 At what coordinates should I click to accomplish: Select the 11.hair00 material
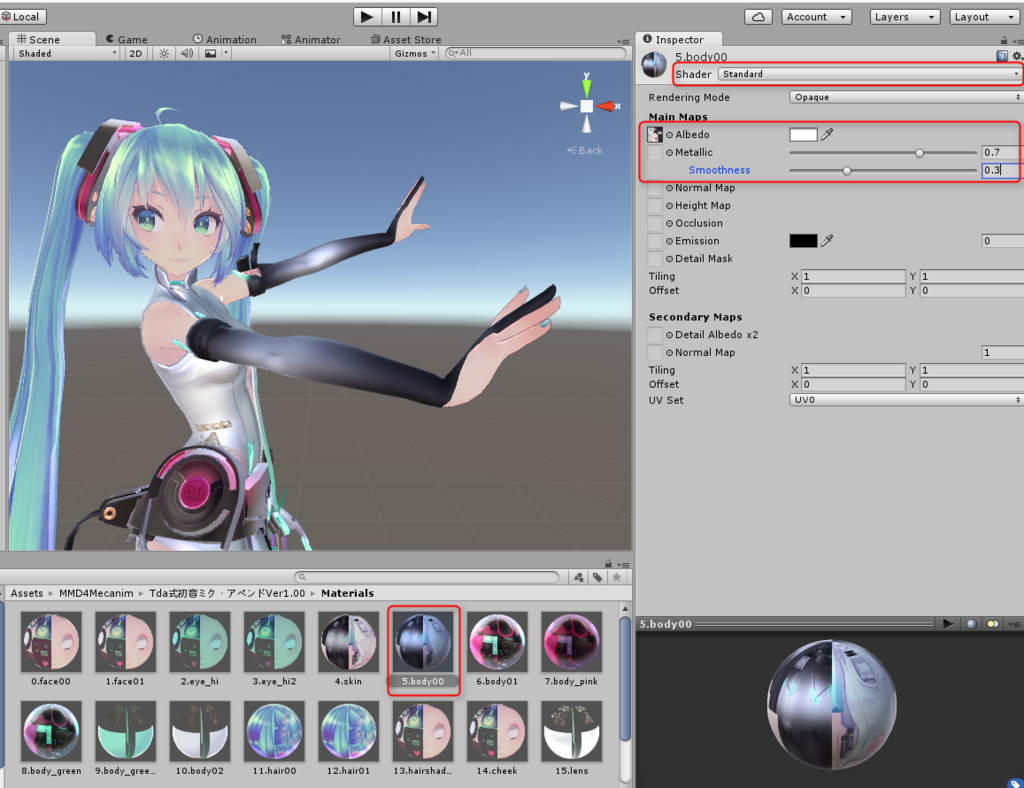274,738
